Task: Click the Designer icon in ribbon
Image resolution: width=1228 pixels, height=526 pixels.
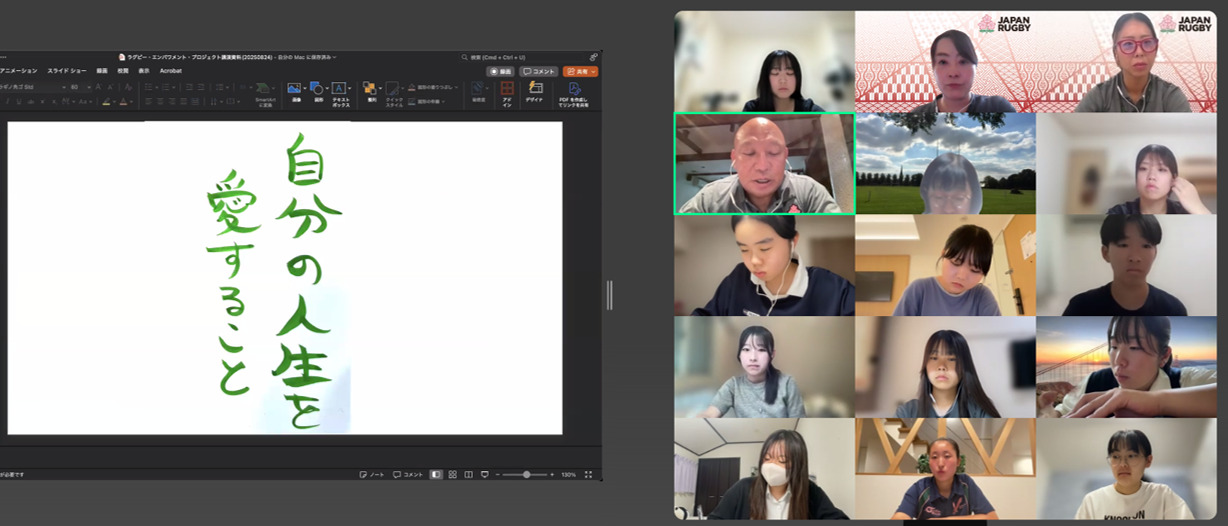Action: pyautogui.click(x=535, y=91)
